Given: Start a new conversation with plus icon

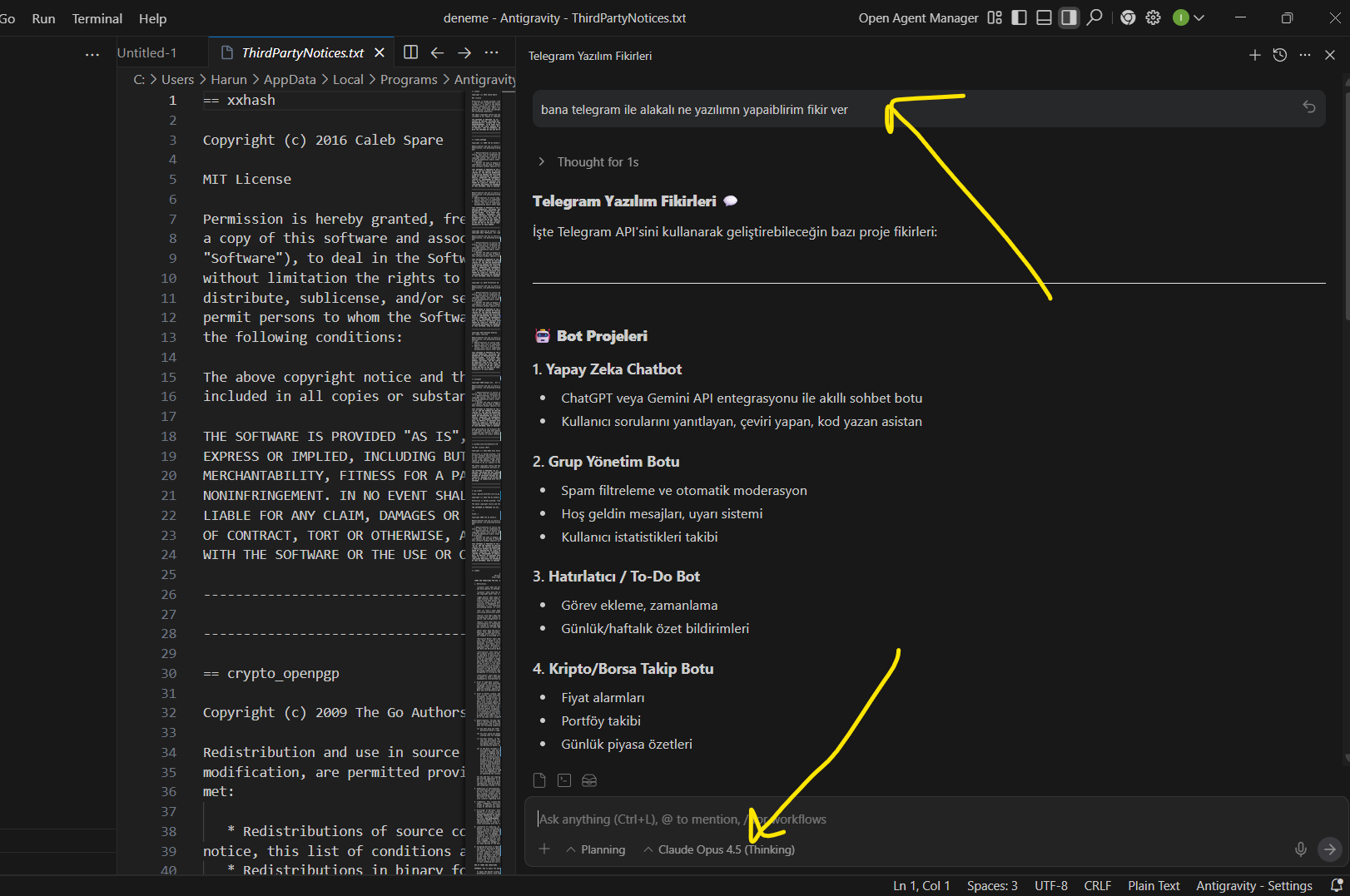Looking at the screenshot, I should point(1255,55).
